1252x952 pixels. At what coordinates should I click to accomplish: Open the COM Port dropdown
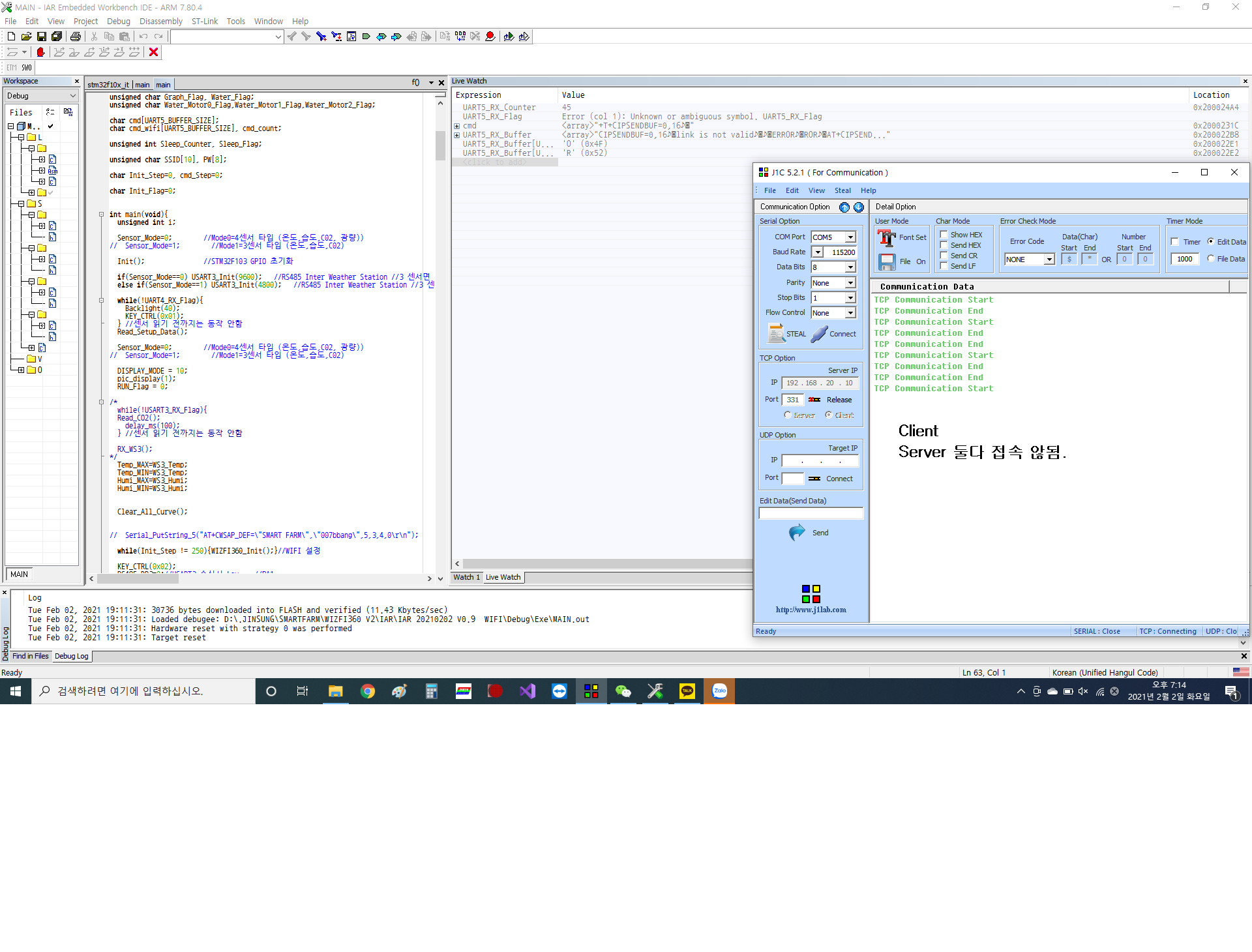(x=850, y=237)
